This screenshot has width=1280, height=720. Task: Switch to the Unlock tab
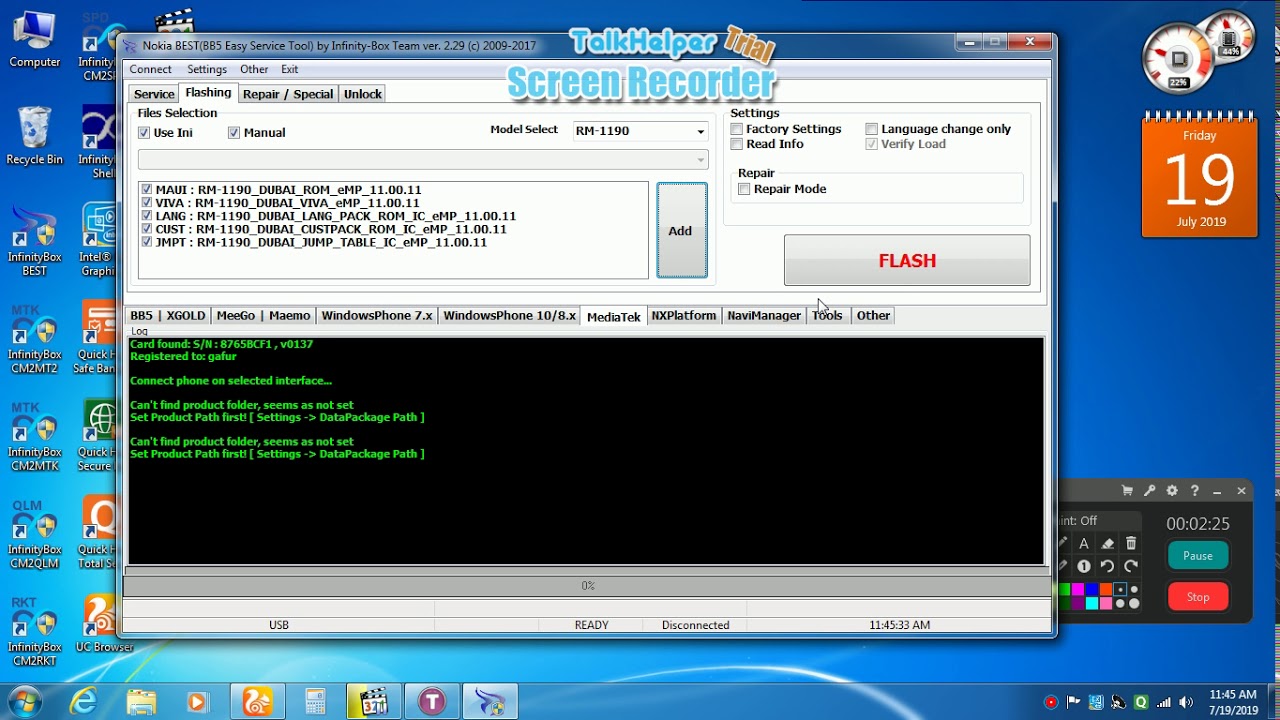(363, 94)
